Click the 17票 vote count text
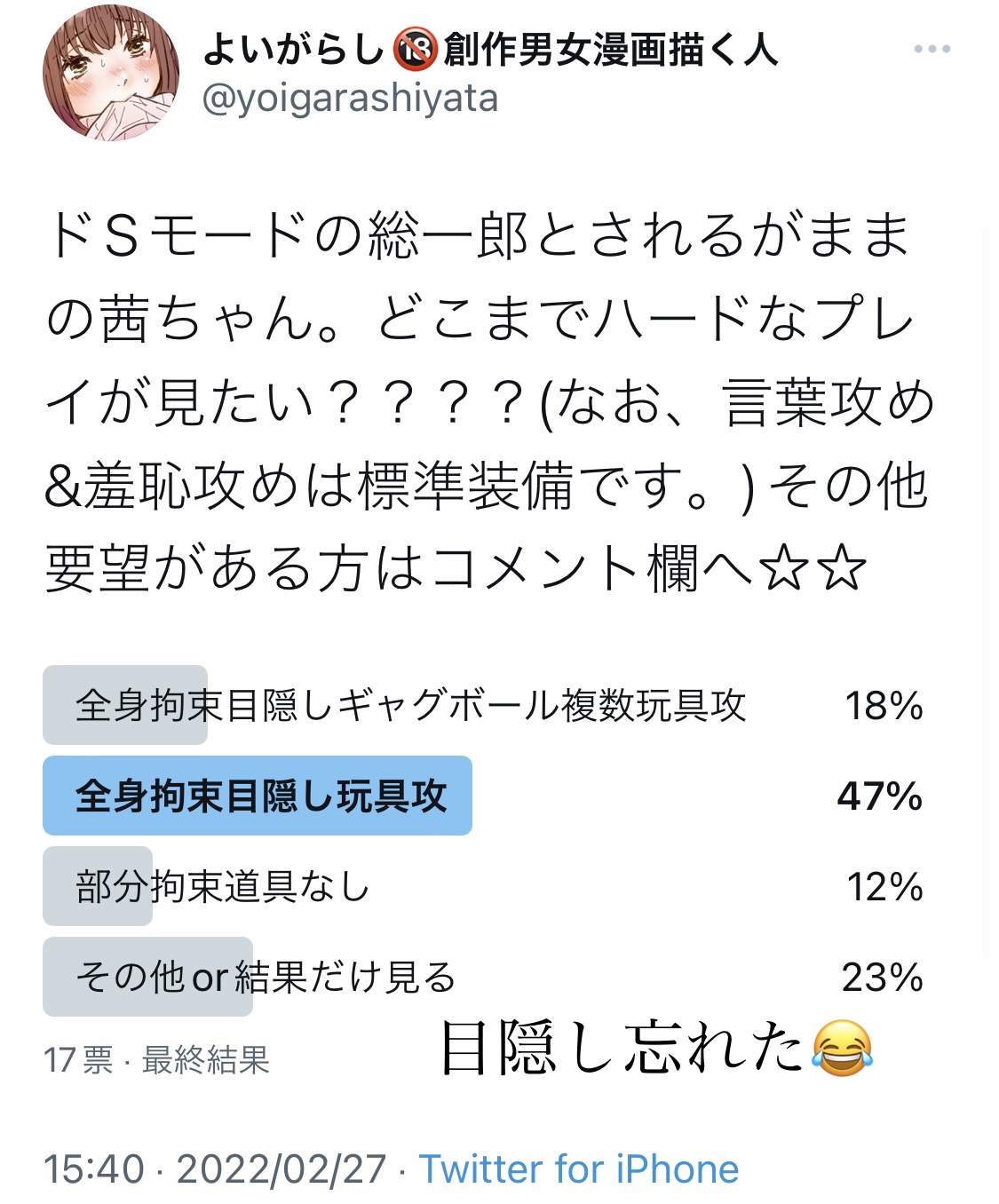 pyautogui.click(x=78, y=1060)
